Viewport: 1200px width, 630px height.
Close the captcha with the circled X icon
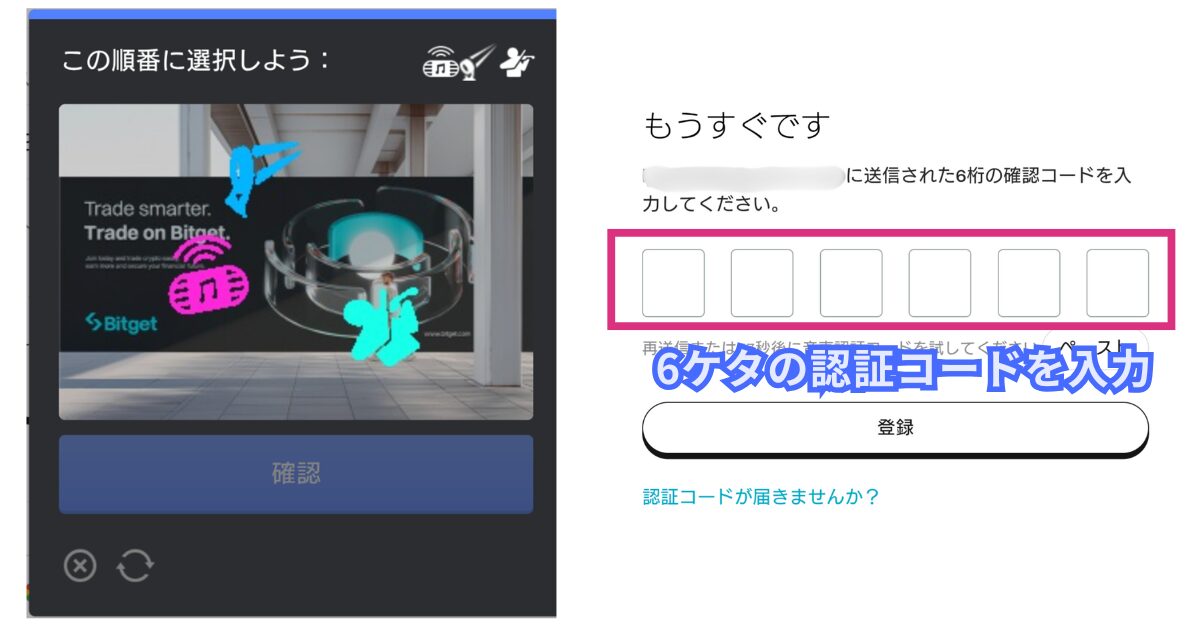[x=80, y=566]
